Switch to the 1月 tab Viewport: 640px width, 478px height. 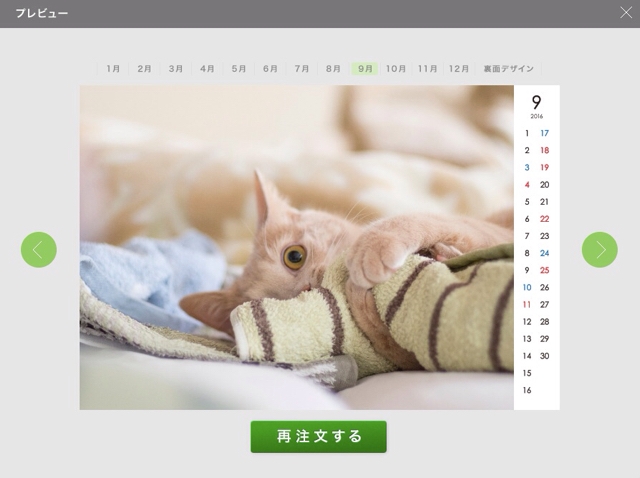(x=113, y=69)
